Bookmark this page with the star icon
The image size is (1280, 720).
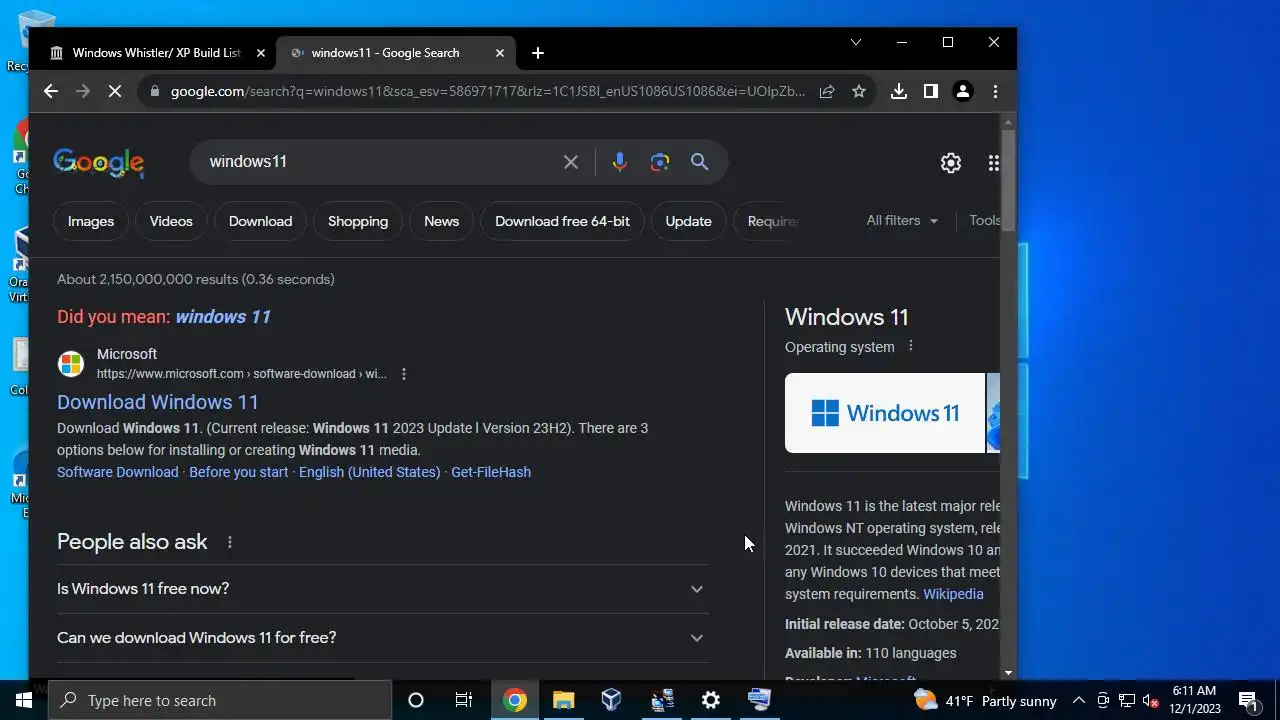[859, 91]
